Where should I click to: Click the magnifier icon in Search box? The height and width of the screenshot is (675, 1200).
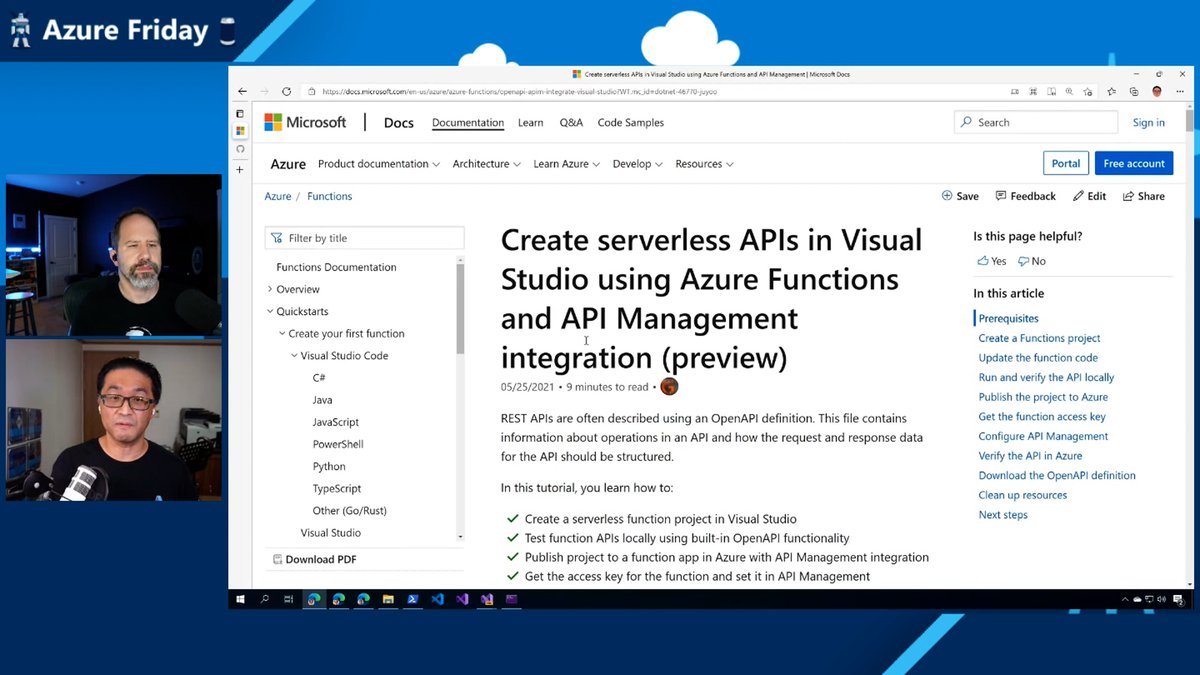click(x=966, y=122)
